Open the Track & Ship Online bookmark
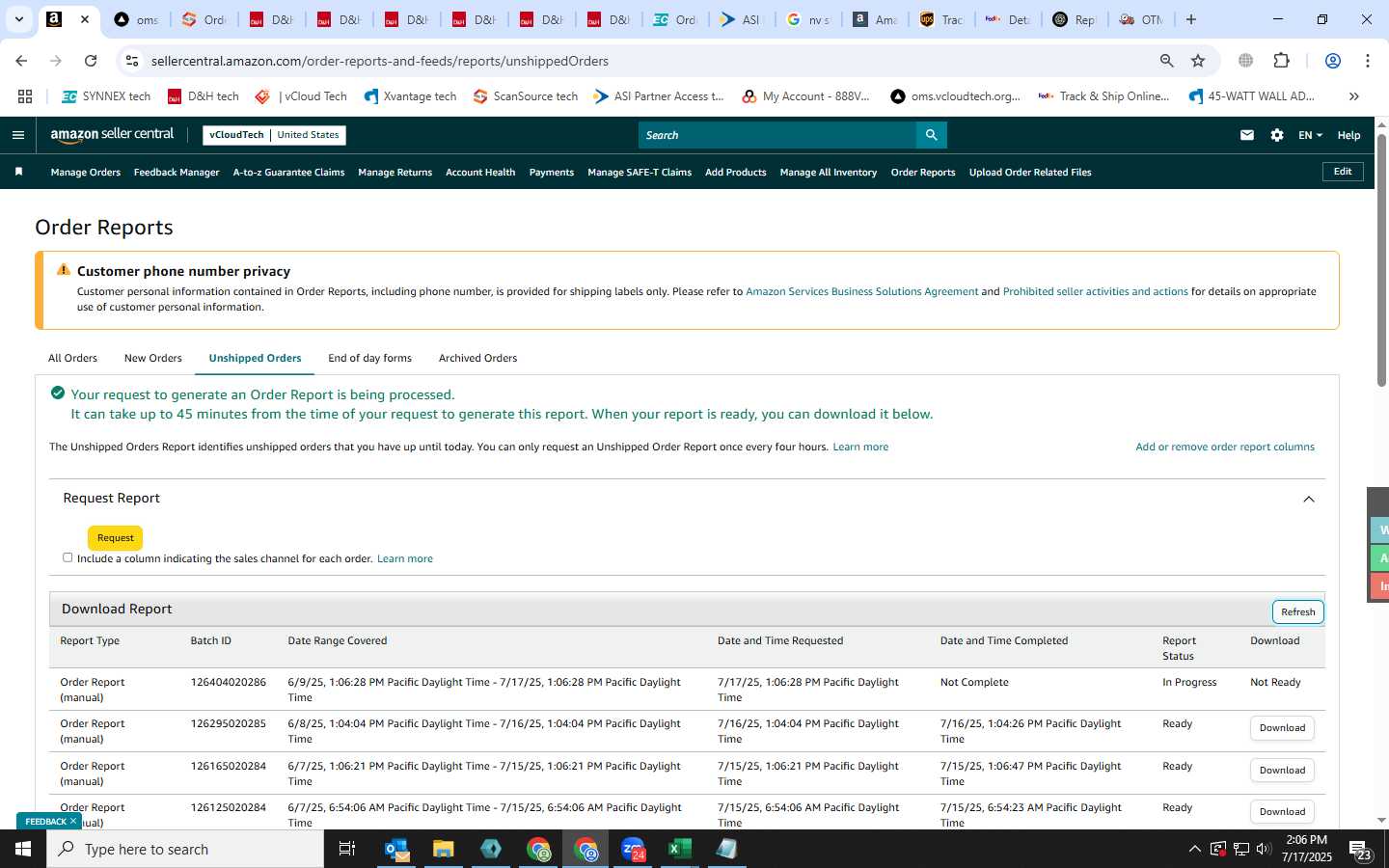The width and height of the screenshot is (1389, 868). (1103, 96)
